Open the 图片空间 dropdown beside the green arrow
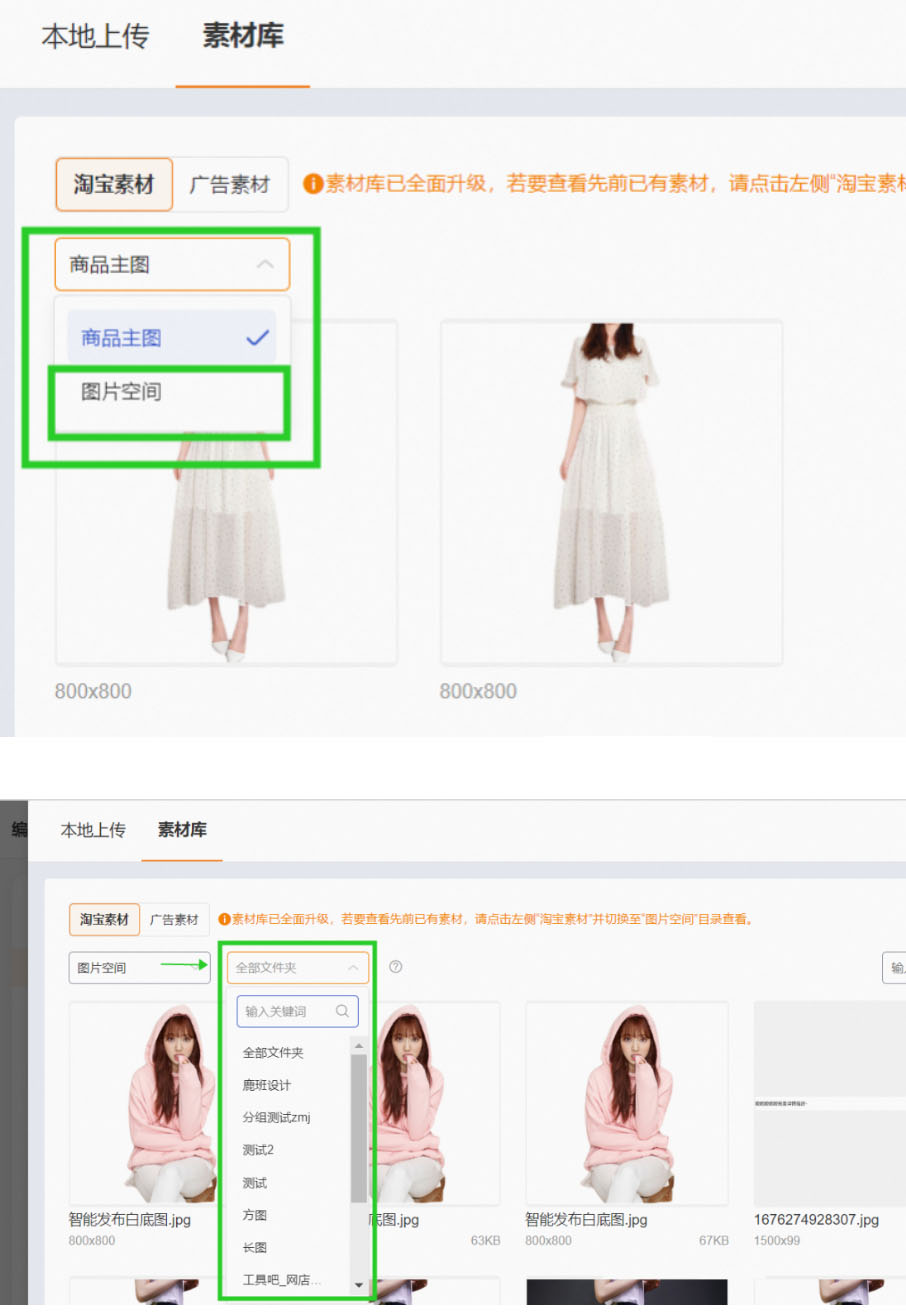Screen dimensions: 906x1313 (138, 968)
